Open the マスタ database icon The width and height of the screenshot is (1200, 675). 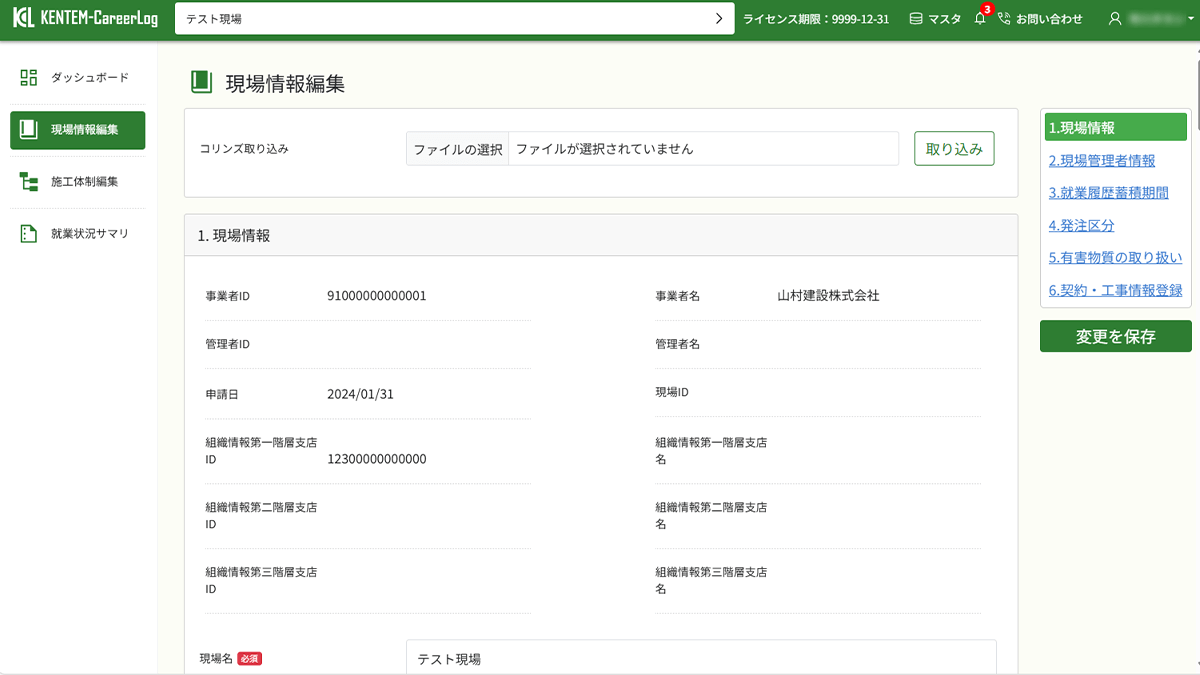[x=914, y=17]
